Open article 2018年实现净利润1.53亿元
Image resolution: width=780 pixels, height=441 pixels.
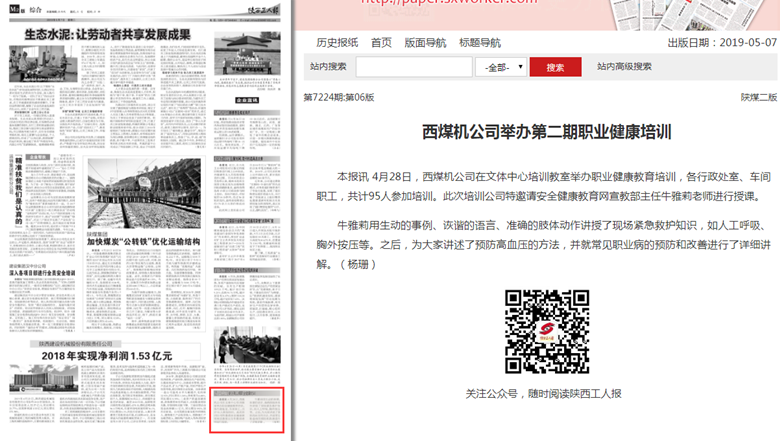(107, 355)
